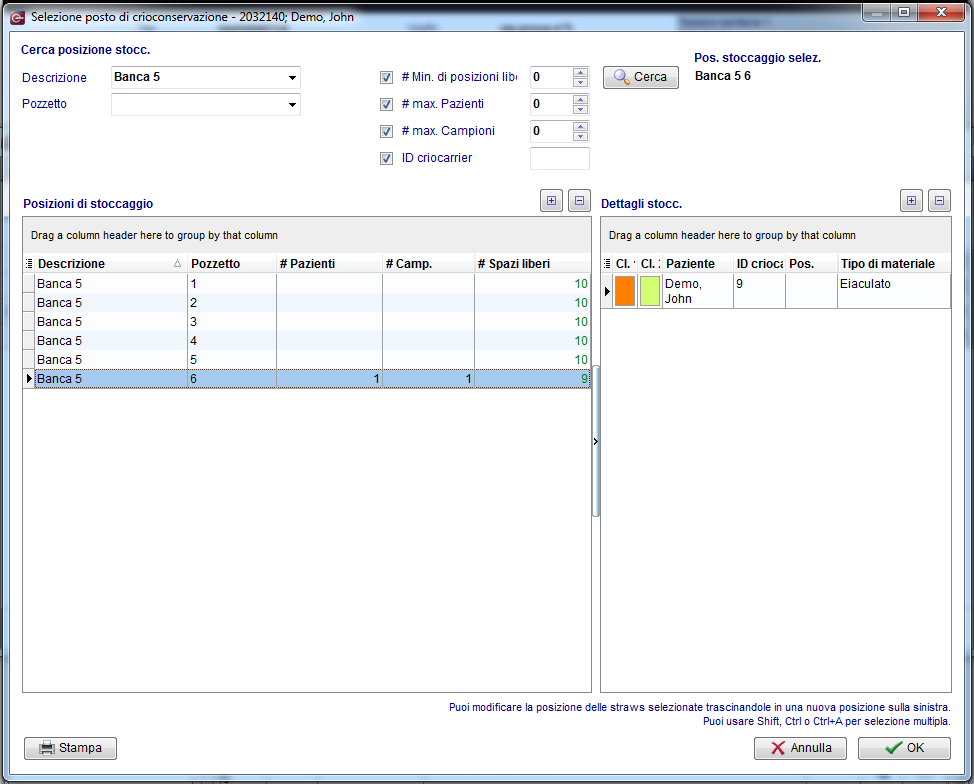Click the Annulla button
Viewport: 974px width, 784px height.
(x=800, y=748)
